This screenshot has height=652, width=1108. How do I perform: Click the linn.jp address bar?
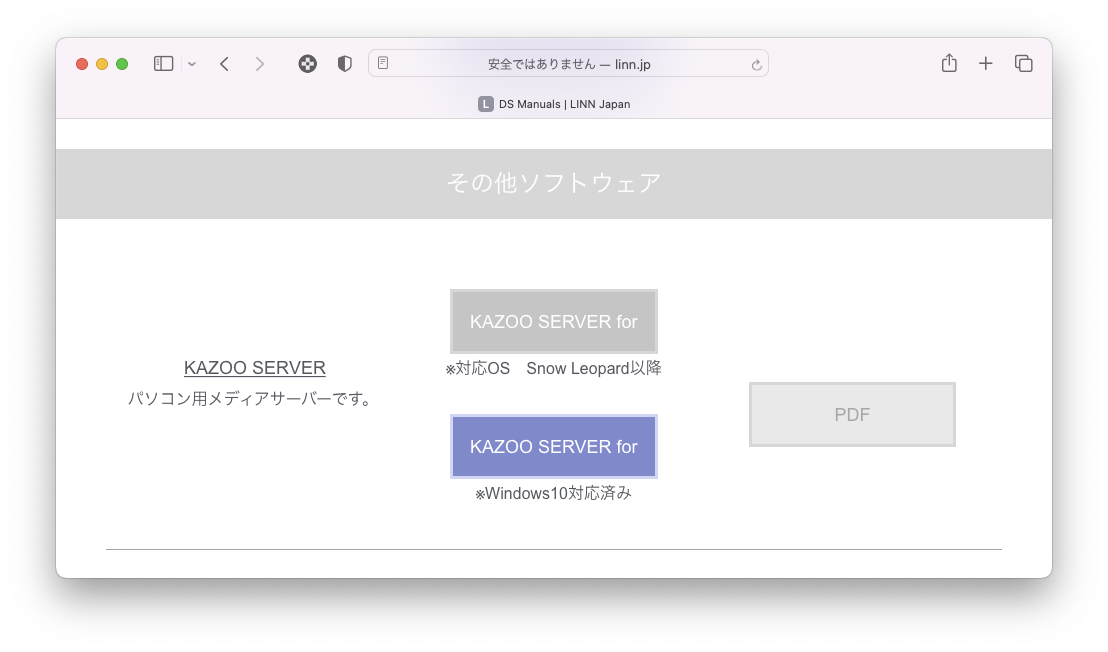click(568, 64)
